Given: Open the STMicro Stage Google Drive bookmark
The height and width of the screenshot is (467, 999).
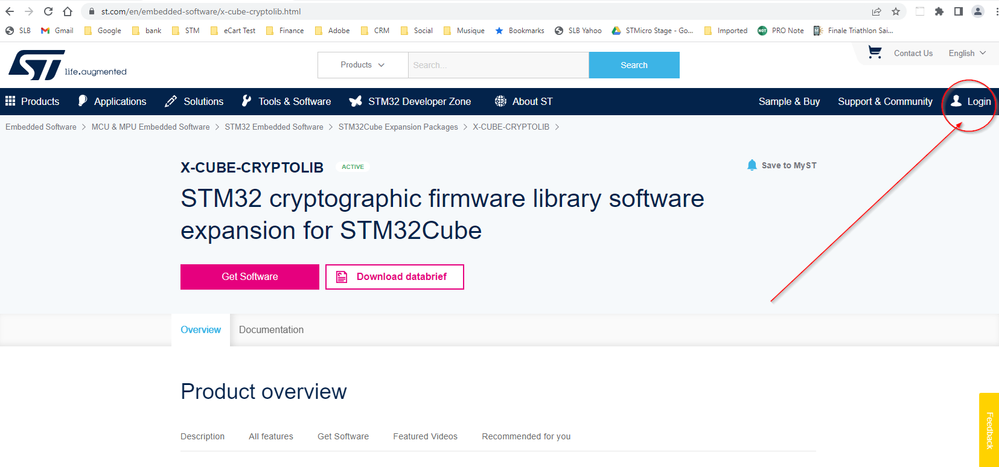Looking at the screenshot, I should point(652,31).
